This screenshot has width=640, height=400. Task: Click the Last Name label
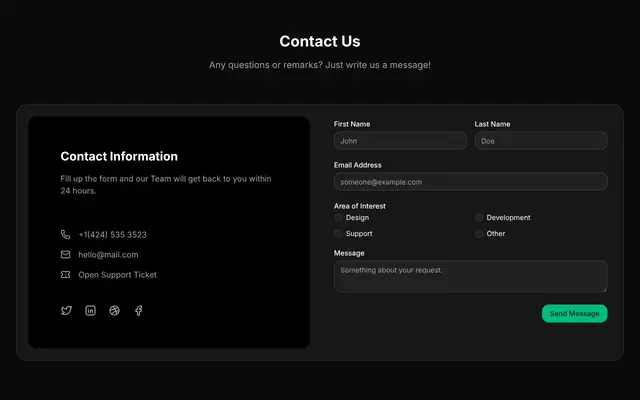click(x=492, y=124)
